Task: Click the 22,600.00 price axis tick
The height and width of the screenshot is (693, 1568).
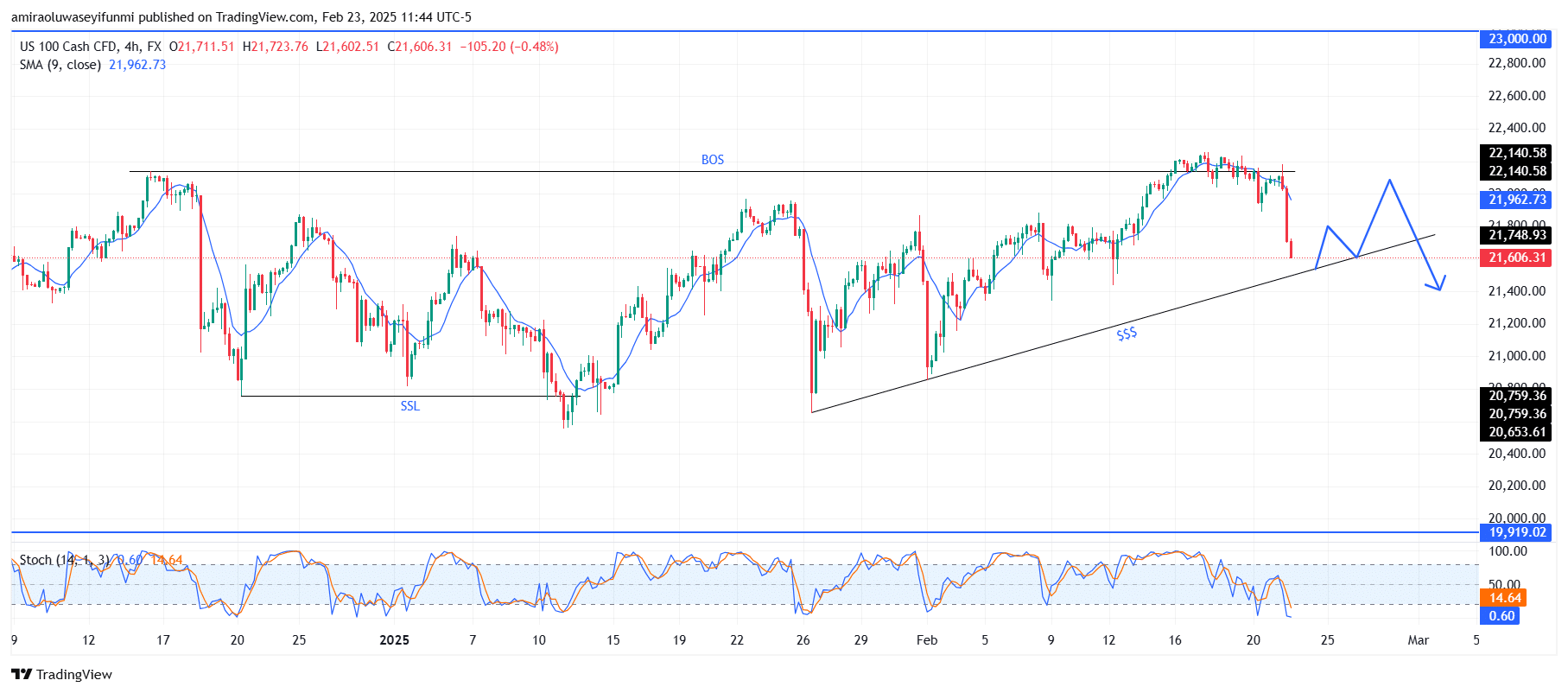Action: (1517, 96)
